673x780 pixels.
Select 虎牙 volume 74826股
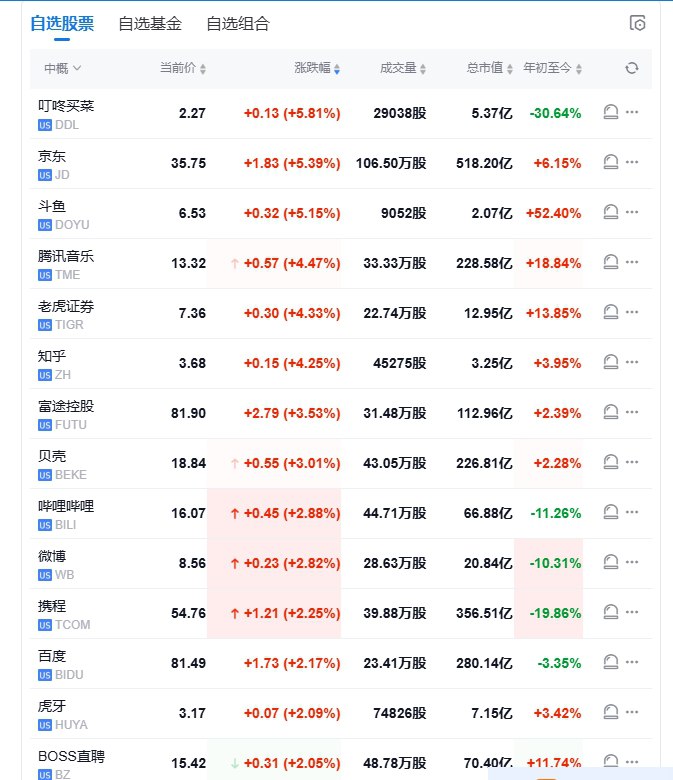[x=400, y=713]
